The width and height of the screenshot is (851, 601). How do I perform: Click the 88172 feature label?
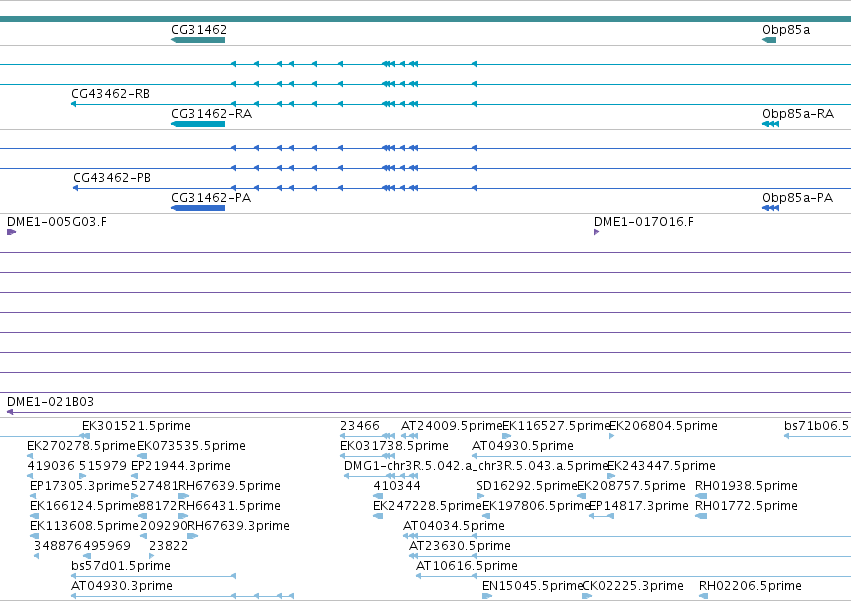pos(158,506)
